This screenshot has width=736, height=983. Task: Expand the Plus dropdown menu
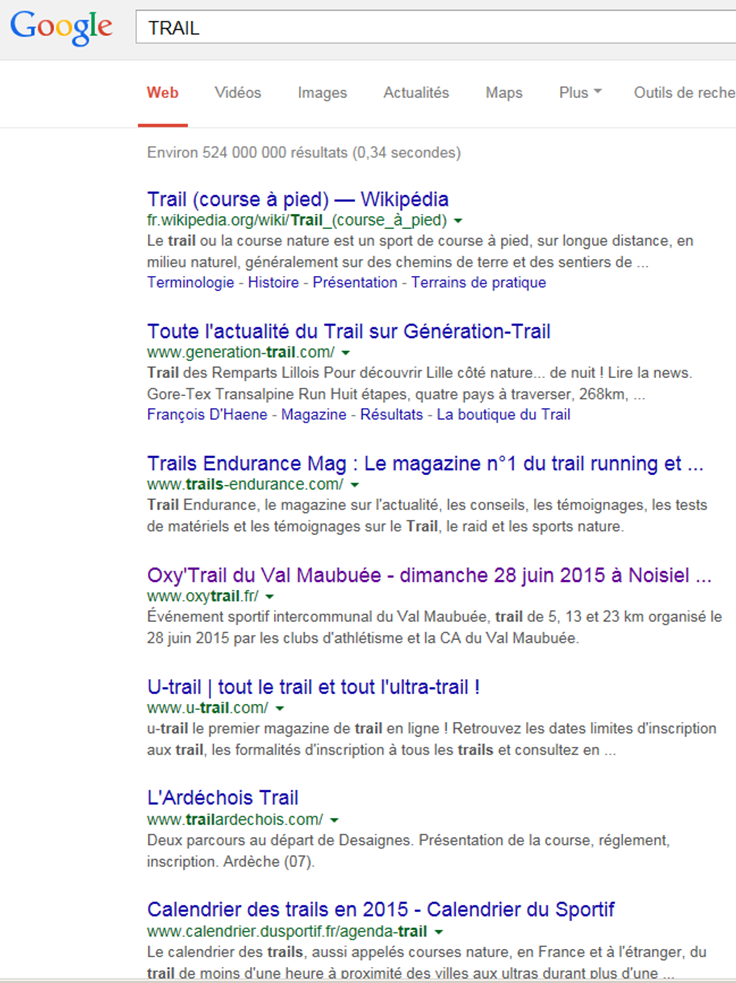pyautogui.click(x=580, y=93)
